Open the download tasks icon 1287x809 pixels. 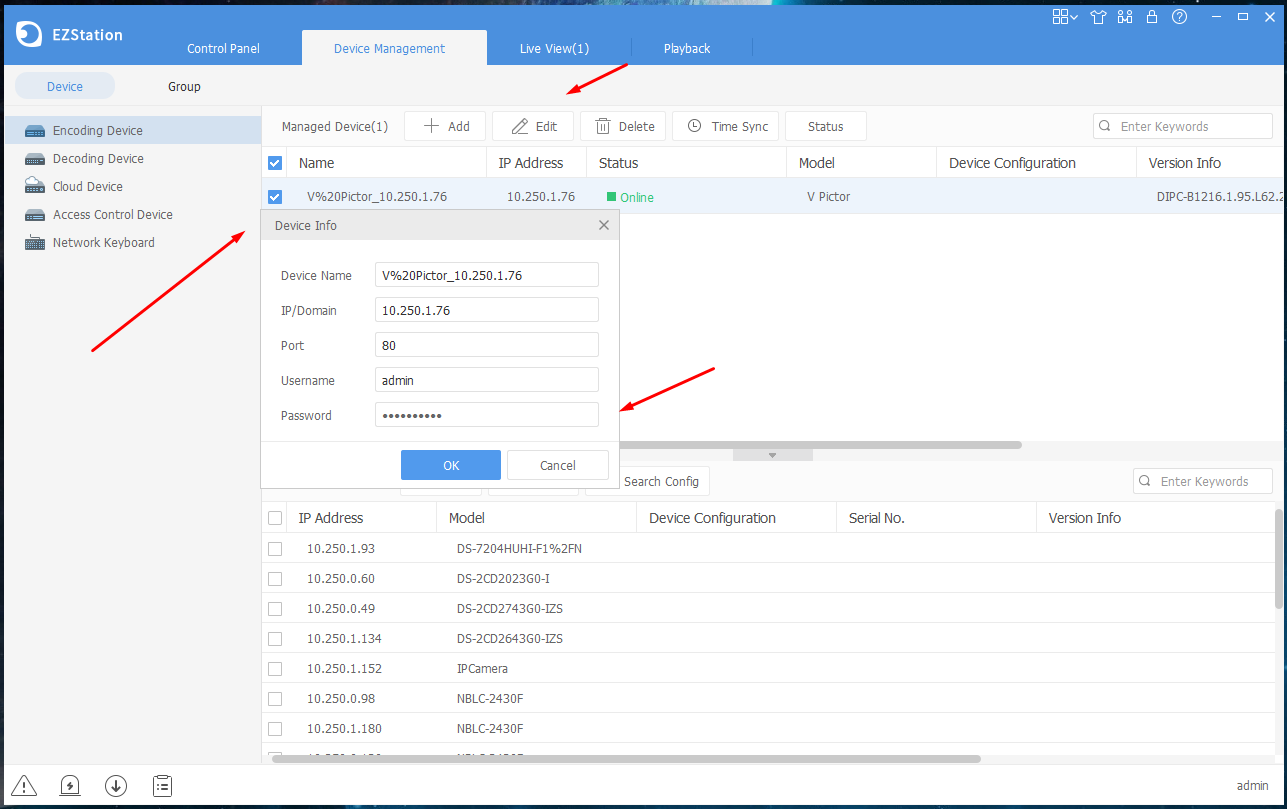click(x=116, y=786)
